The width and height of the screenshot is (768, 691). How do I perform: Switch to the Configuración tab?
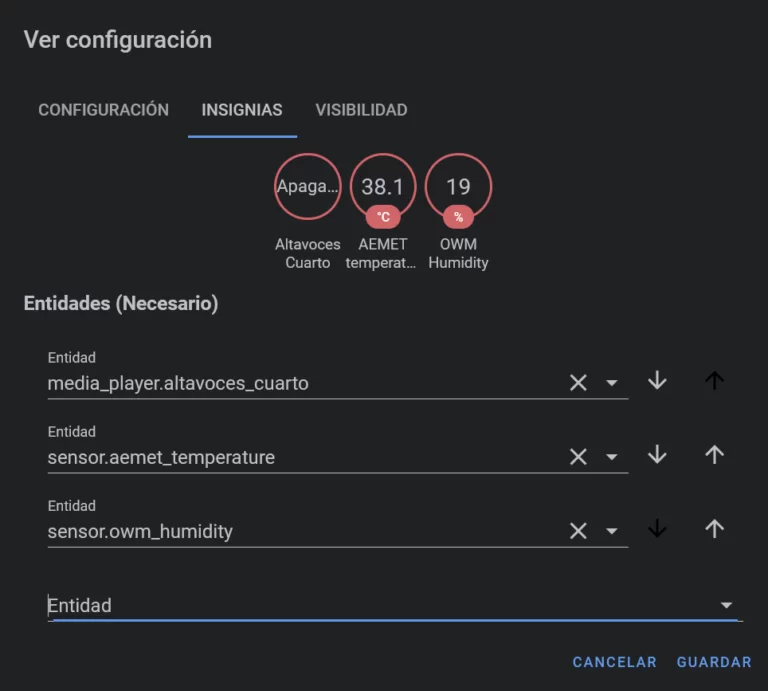[x=103, y=110]
